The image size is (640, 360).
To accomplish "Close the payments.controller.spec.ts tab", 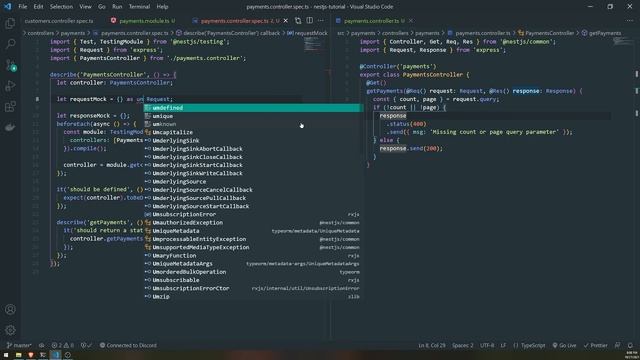I will (285, 20).
